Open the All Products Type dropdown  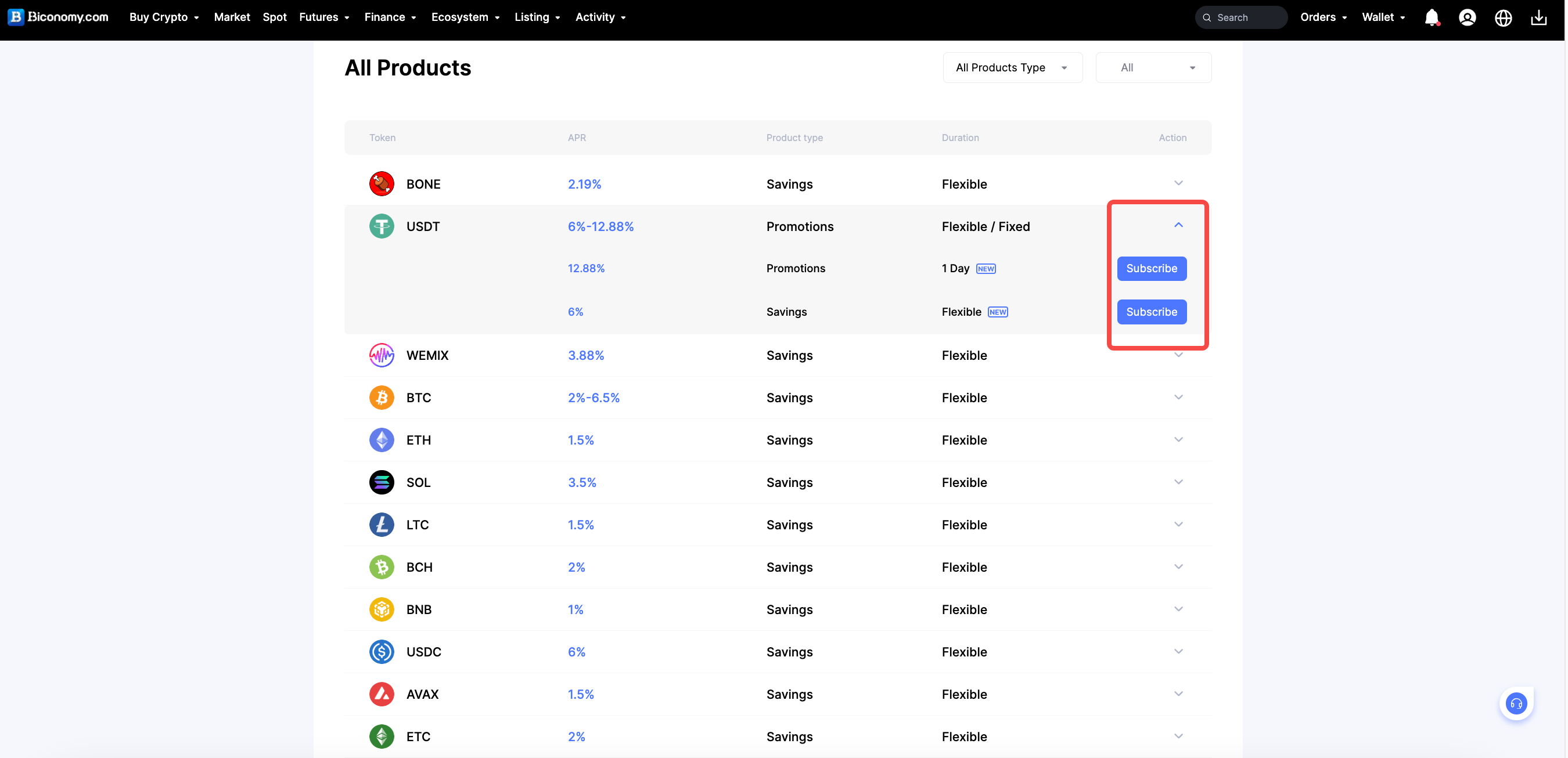1012,67
